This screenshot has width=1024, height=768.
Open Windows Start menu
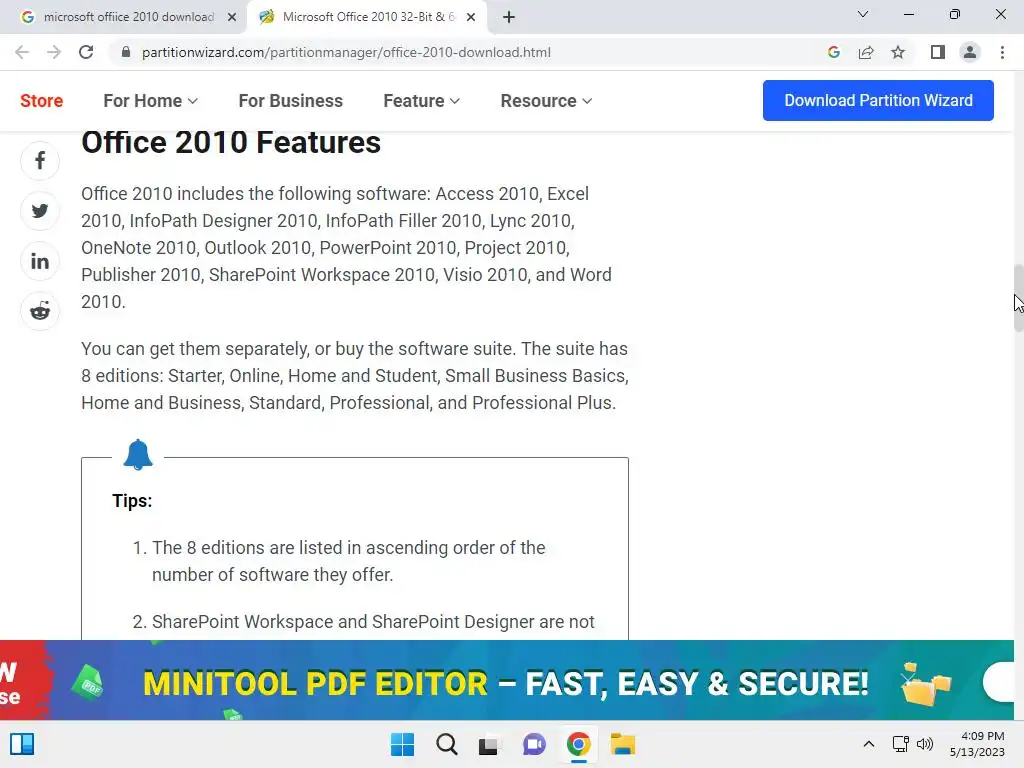[402, 744]
